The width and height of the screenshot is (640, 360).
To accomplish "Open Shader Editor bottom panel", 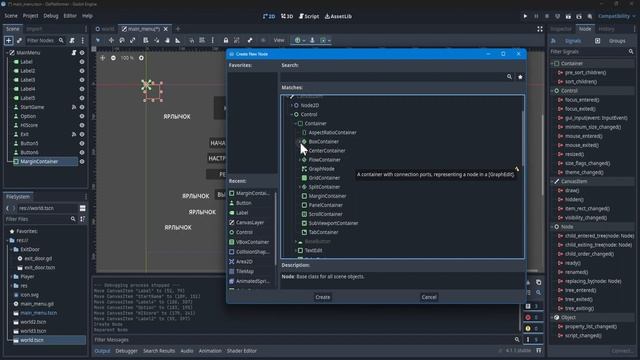I will (241, 351).
